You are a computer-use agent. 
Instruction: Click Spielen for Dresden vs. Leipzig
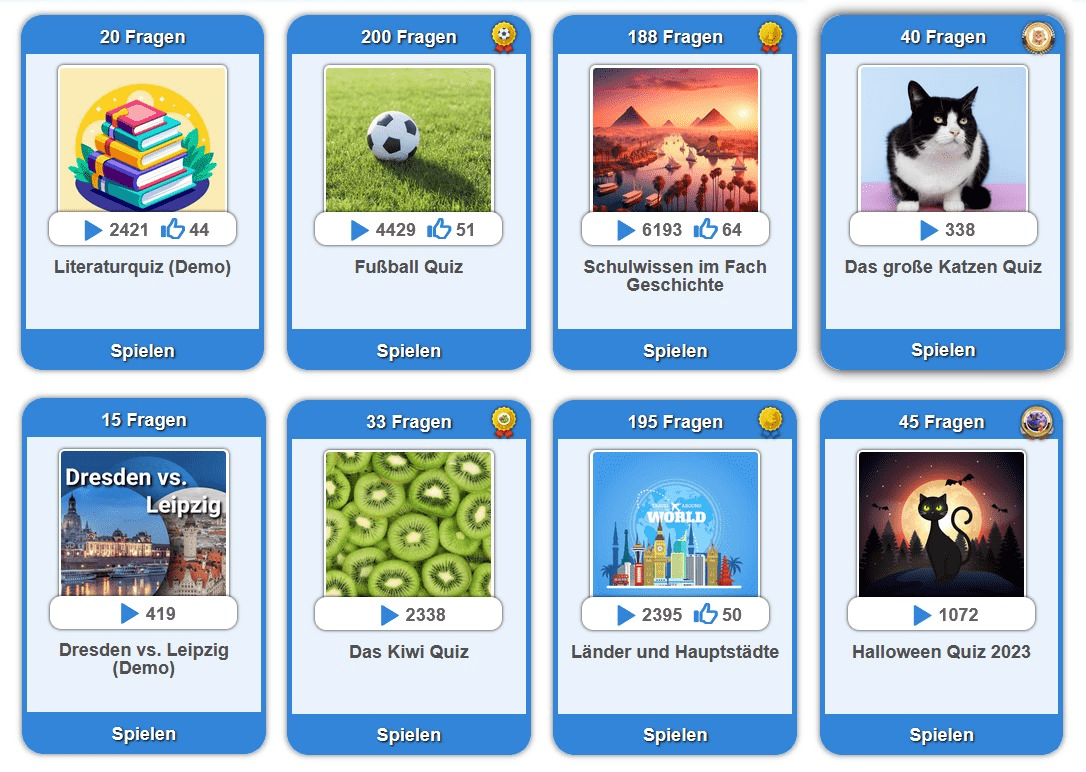(143, 734)
